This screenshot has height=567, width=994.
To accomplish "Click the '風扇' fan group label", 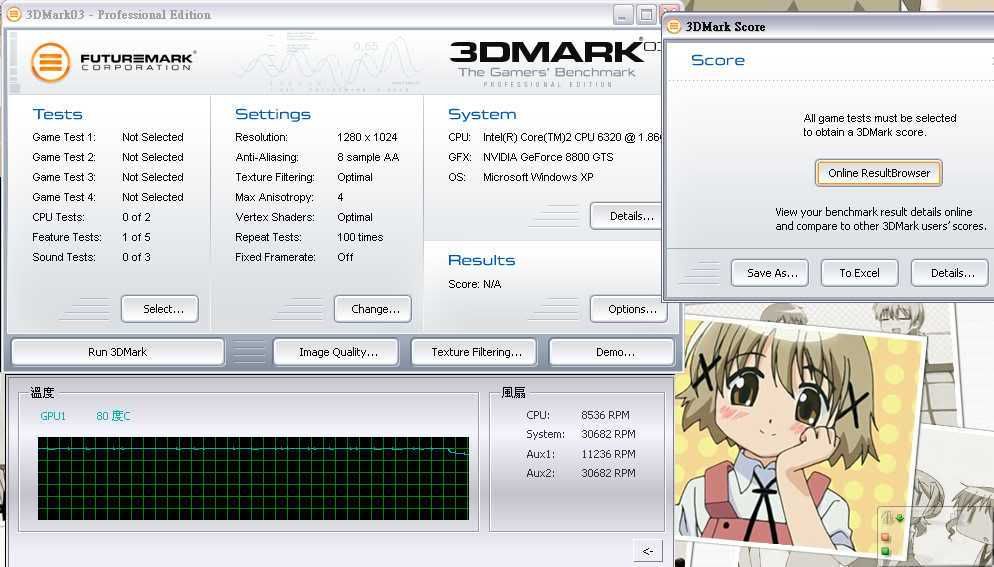I will tap(513, 393).
